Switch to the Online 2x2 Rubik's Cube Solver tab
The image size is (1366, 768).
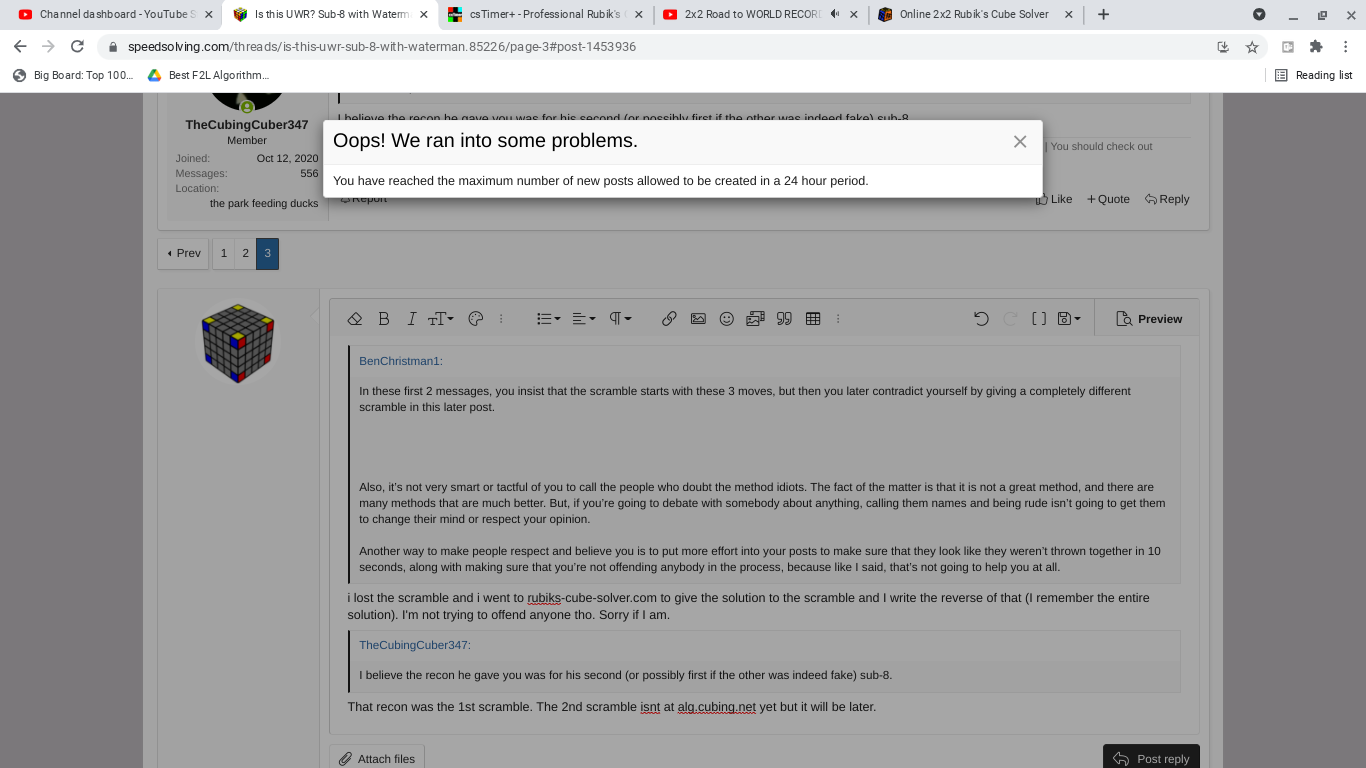(975, 15)
